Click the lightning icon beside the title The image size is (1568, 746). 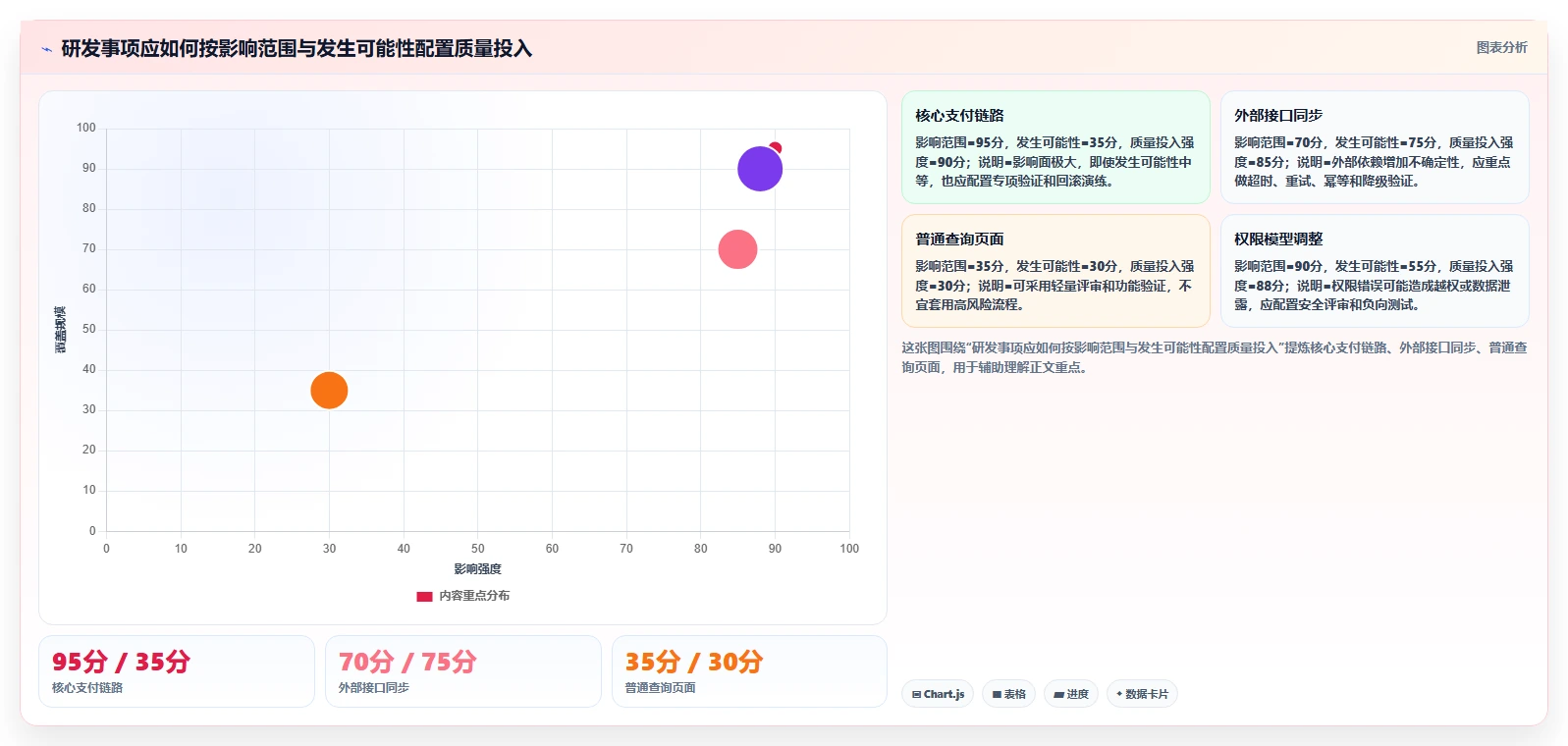(46, 49)
